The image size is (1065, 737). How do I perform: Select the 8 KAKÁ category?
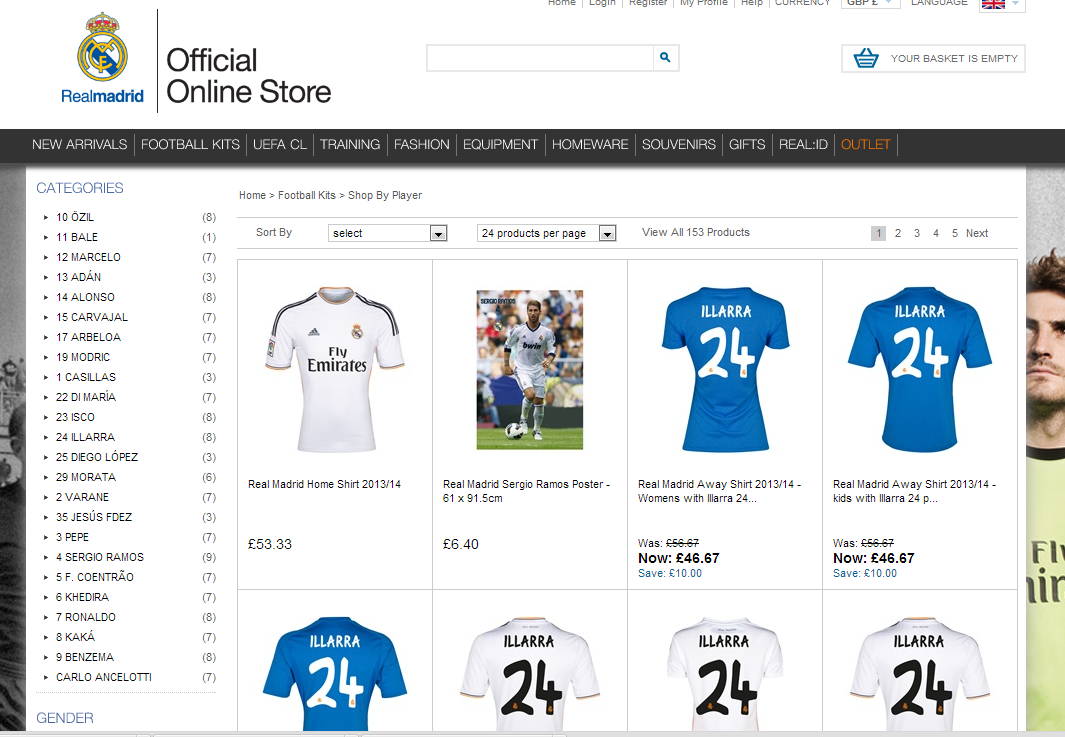75,637
